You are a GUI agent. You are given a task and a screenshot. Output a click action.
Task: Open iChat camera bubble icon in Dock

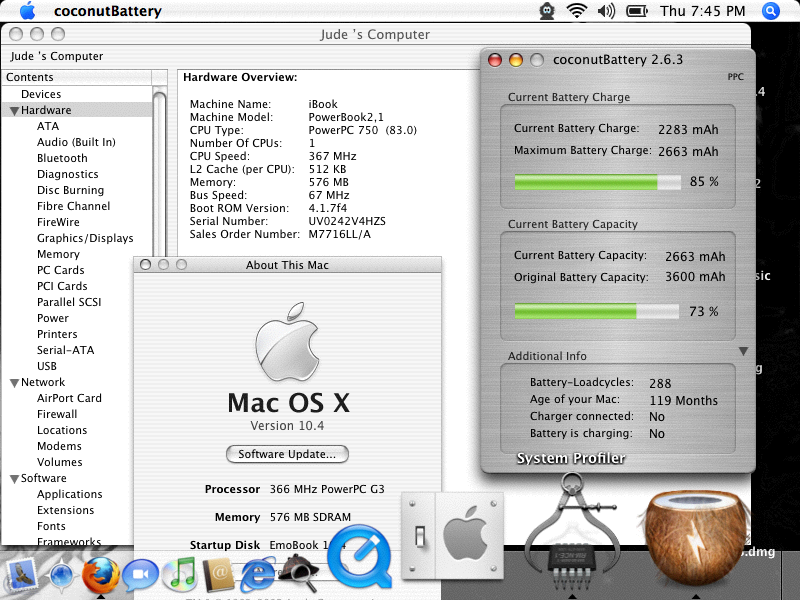coord(141,576)
